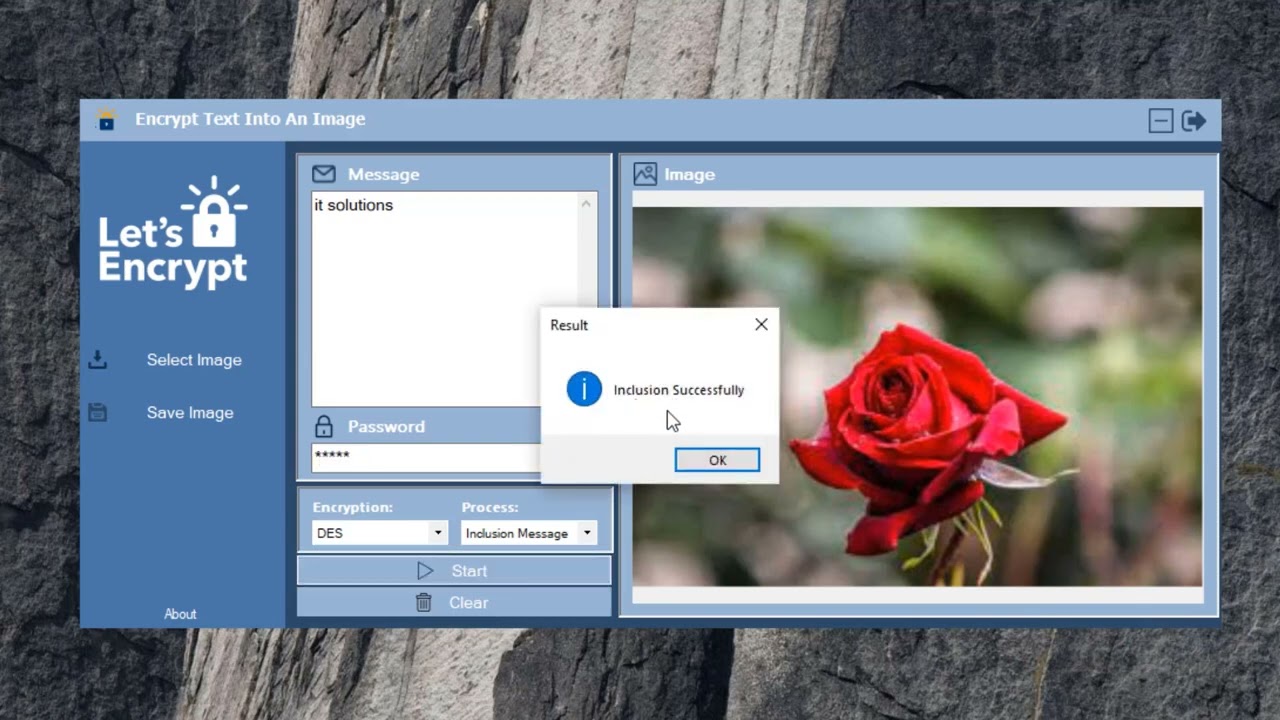Image resolution: width=1280 pixels, height=720 pixels.
Task: Confirm the Result dialog with OK
Action: 717,460
